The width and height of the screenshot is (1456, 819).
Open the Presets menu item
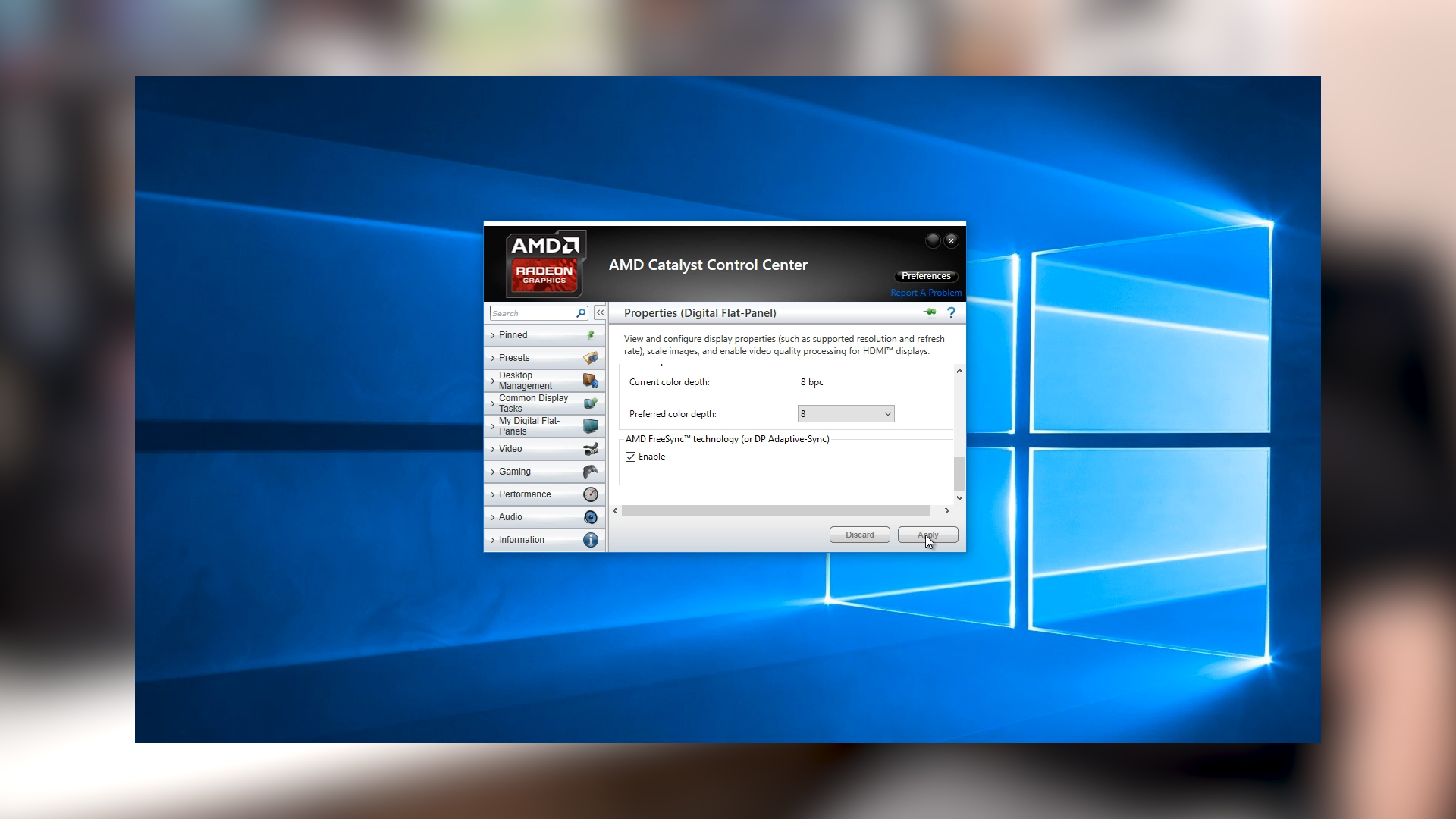tap(544, 358)
